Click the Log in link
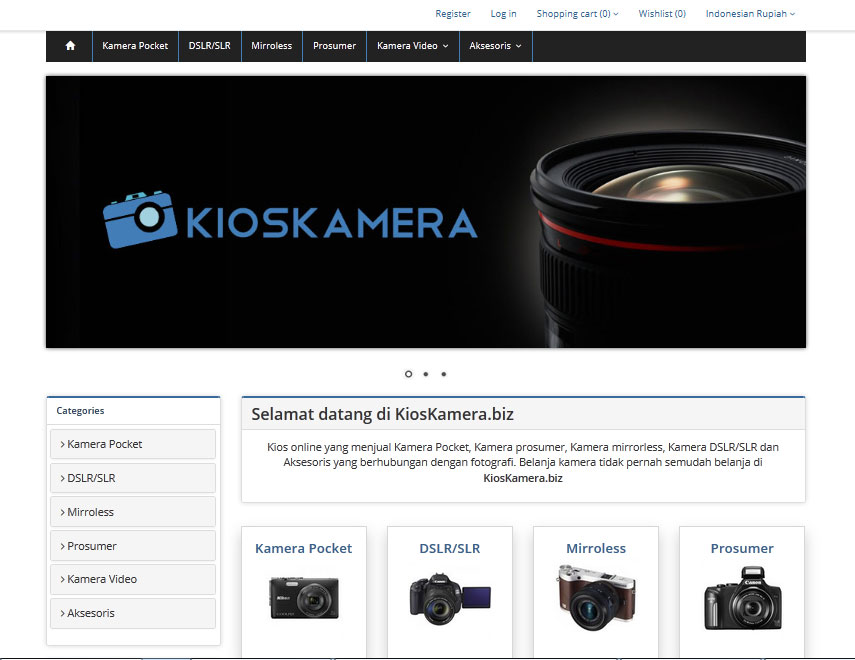 [x=503, y=14]
